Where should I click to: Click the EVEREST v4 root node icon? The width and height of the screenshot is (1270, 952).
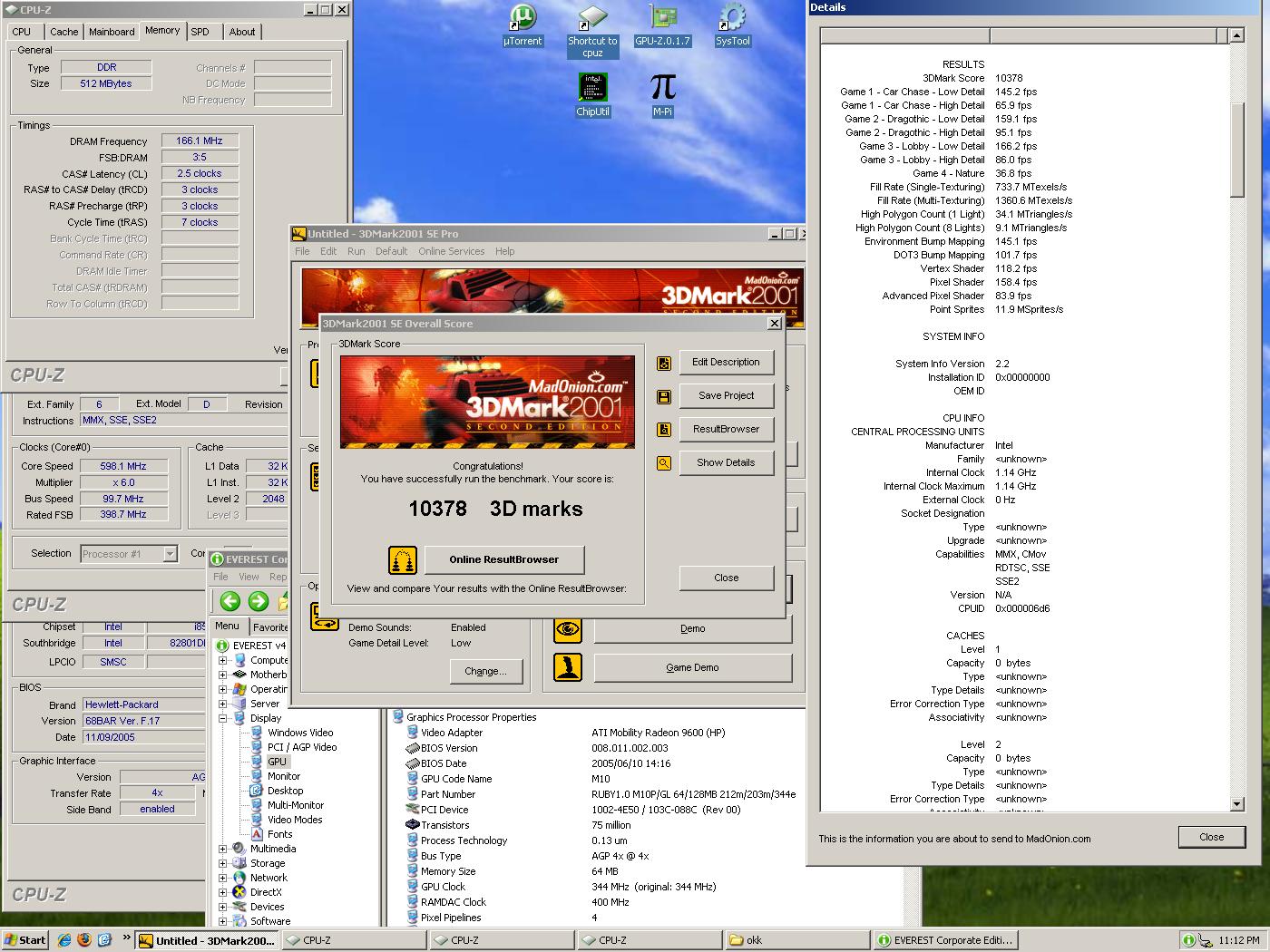(x=223, y=646)
